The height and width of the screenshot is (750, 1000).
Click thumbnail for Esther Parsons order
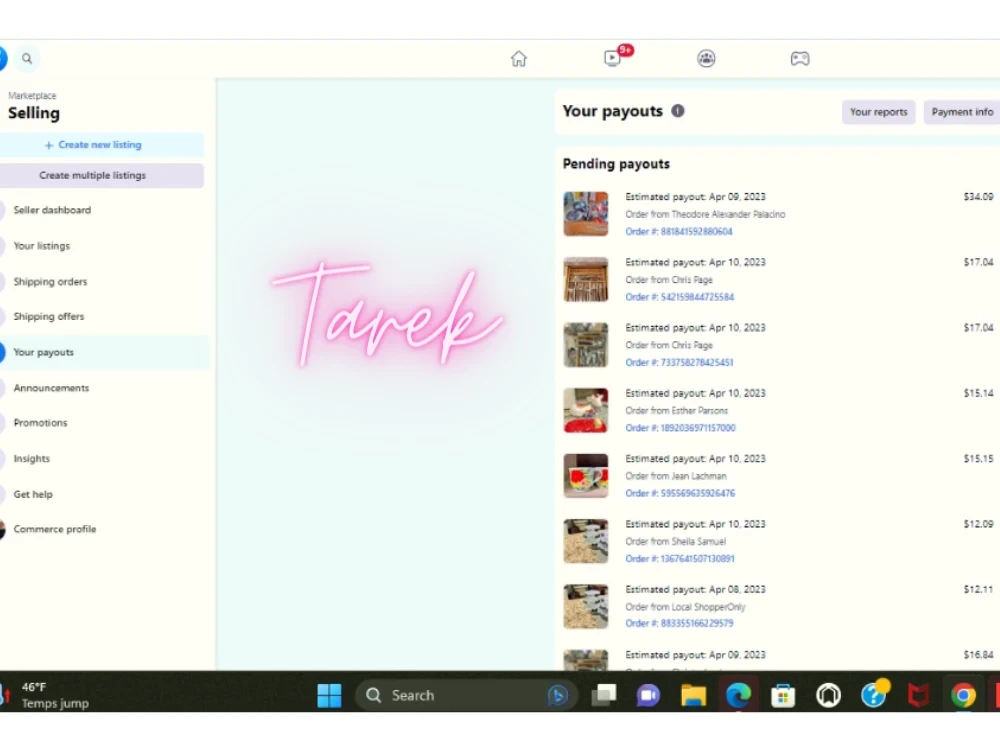click(x=585, y=410)
